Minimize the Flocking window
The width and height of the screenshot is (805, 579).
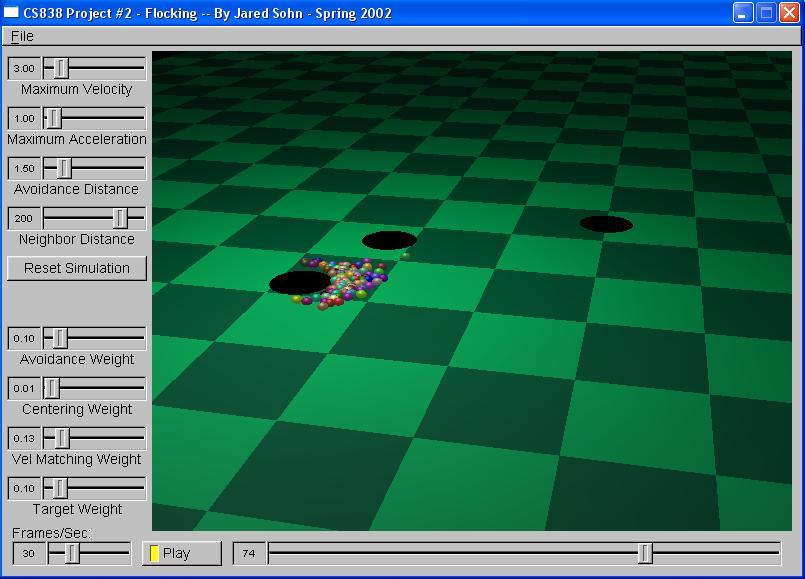click(x=742, y=13)
